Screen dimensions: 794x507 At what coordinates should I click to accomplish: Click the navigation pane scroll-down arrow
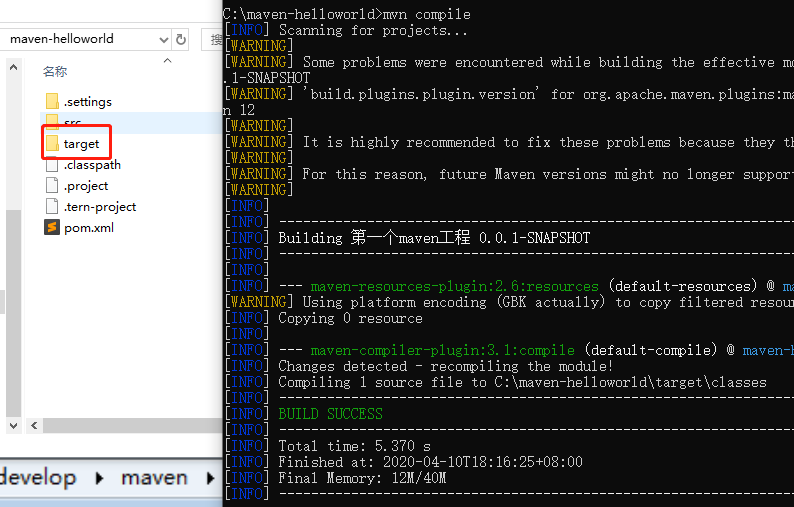pyautogui.click(x=14, y=425)
